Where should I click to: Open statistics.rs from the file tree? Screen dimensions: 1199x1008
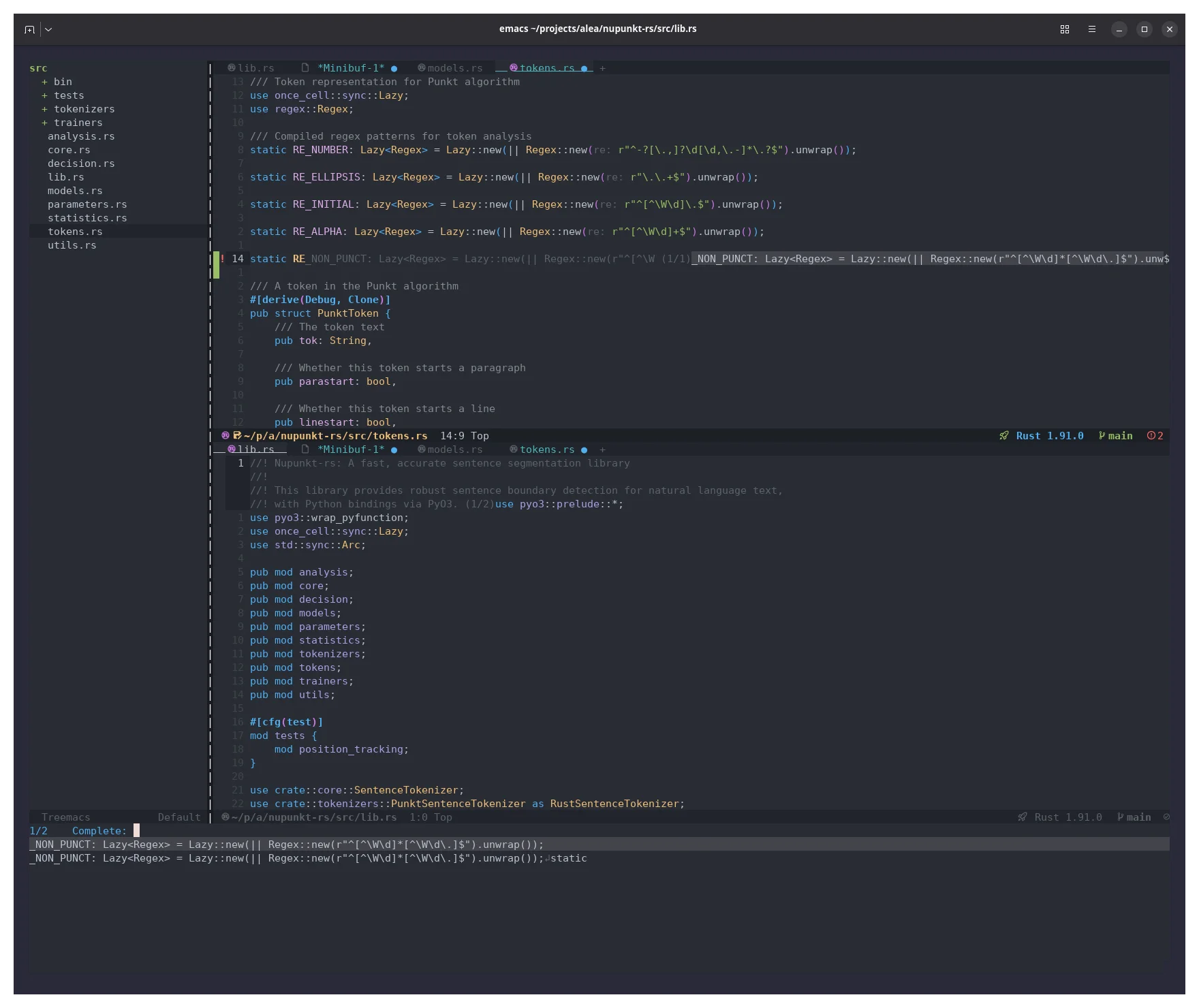click(87, 218)
